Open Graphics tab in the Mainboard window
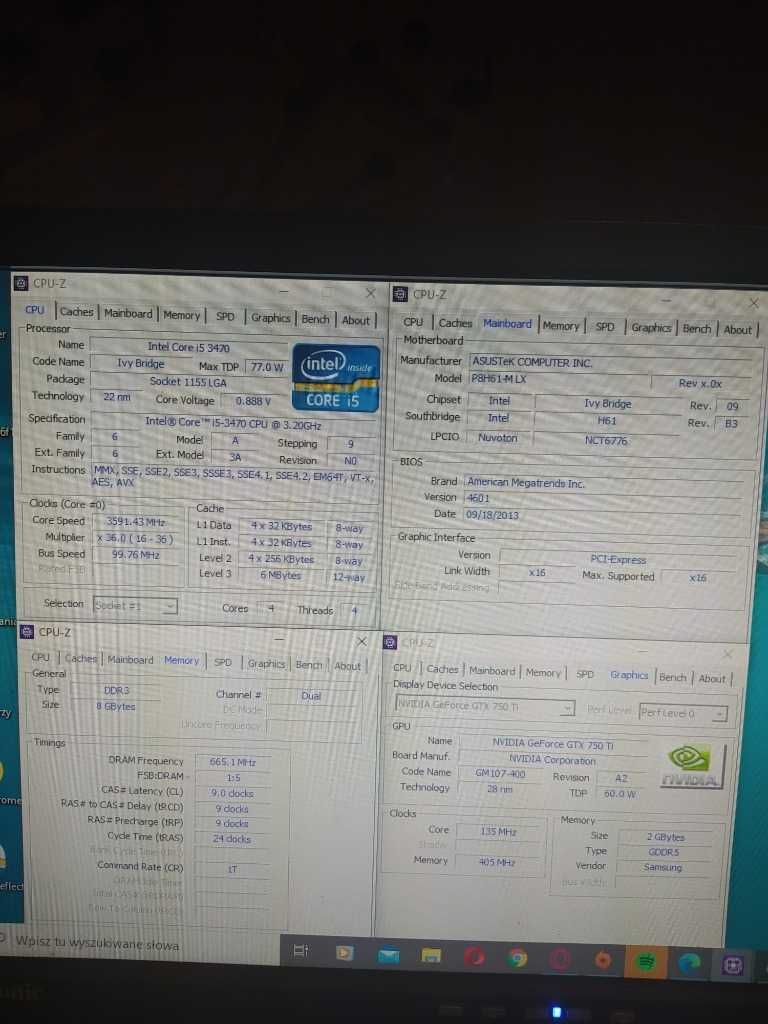The width and height of the screenshot is (768, 1024). coord(651,327)
